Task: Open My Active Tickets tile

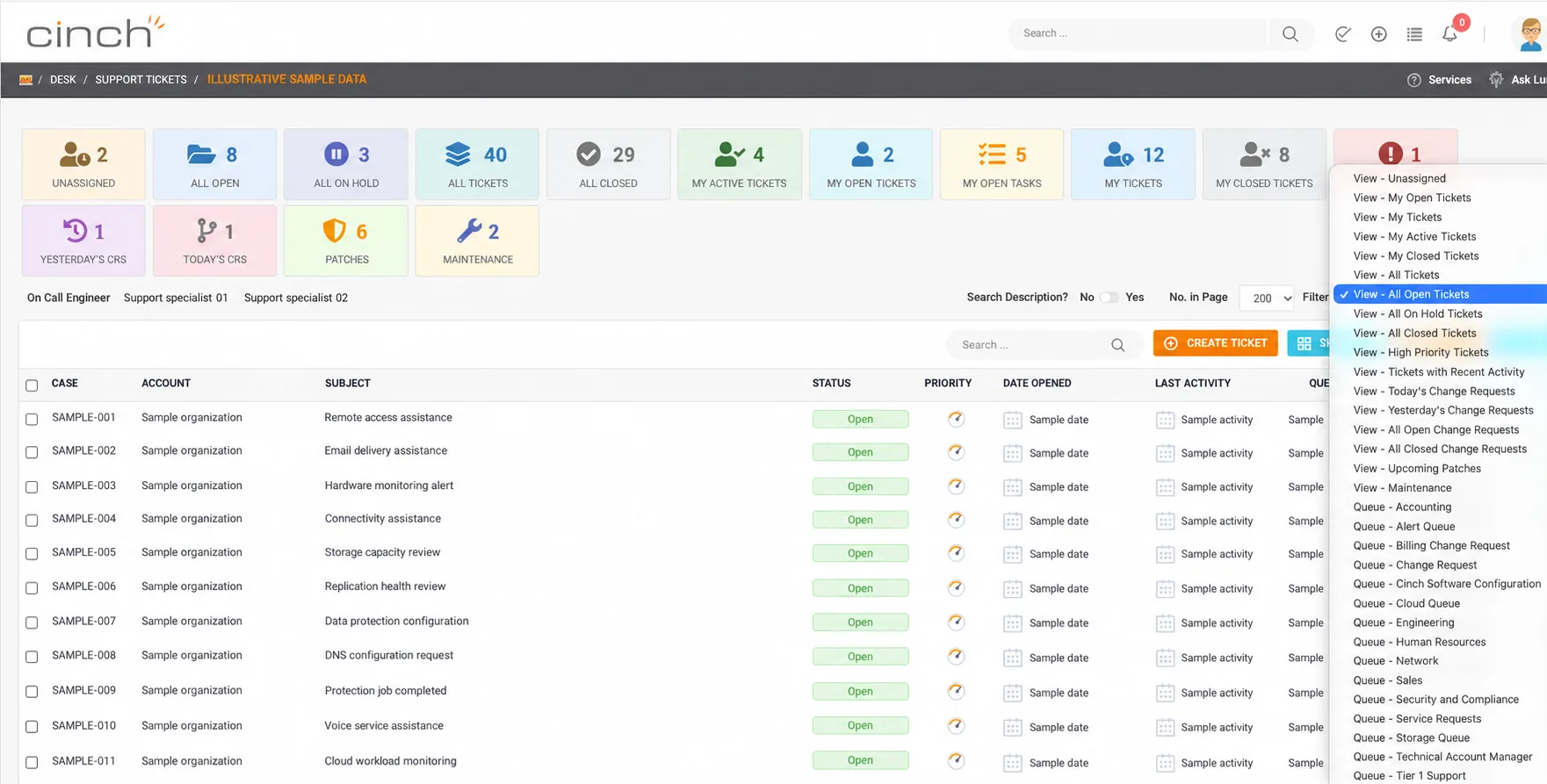Action: pyautogui.click(x=740, y=164)
